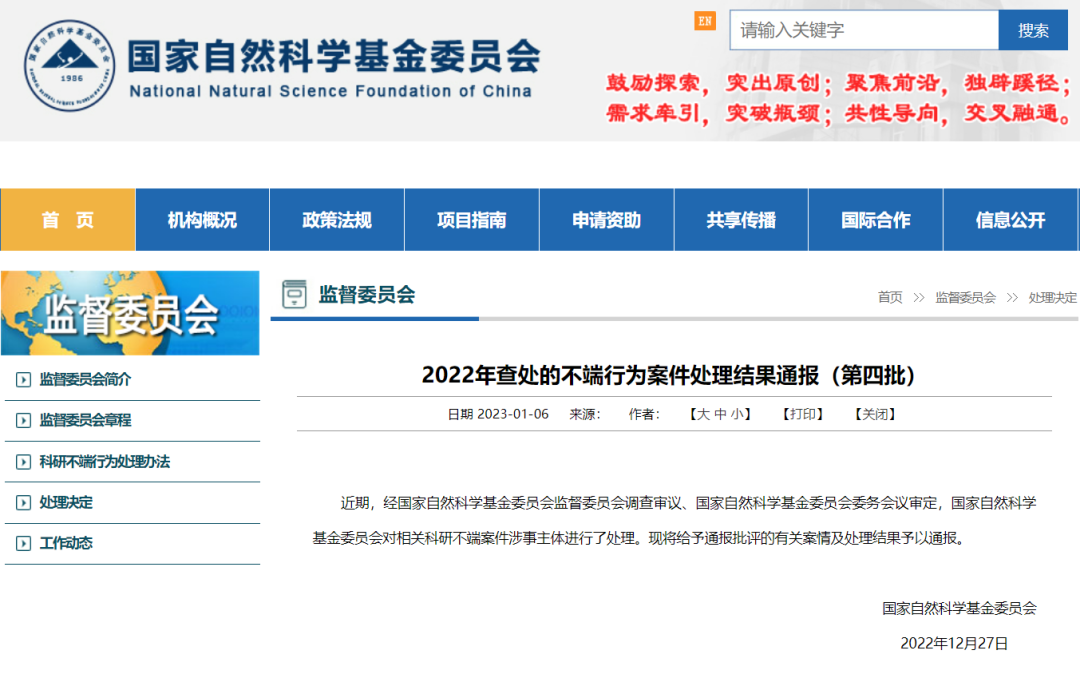
Task: Click the 【关闭】 close link
Action: [875, 414]
